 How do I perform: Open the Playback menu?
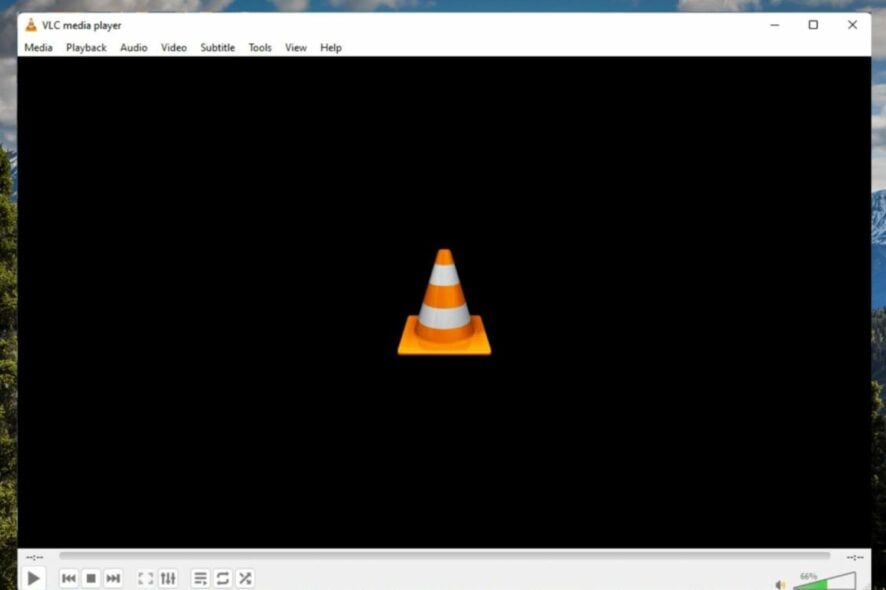pyautogui.click(x=86, y=47)
